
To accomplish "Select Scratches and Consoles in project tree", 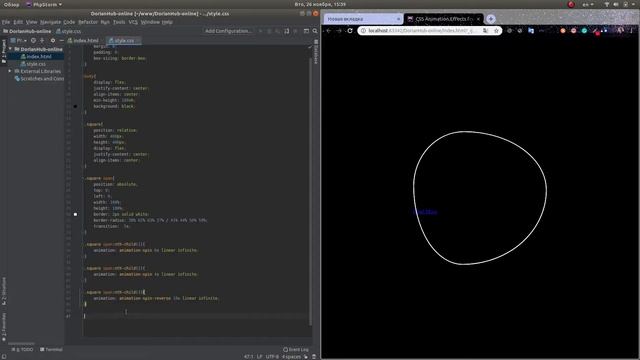I will click(39, 78).
